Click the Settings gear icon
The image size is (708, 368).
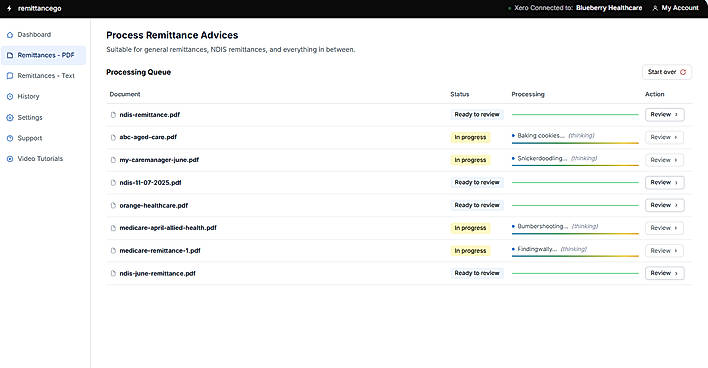pos(10,117)
